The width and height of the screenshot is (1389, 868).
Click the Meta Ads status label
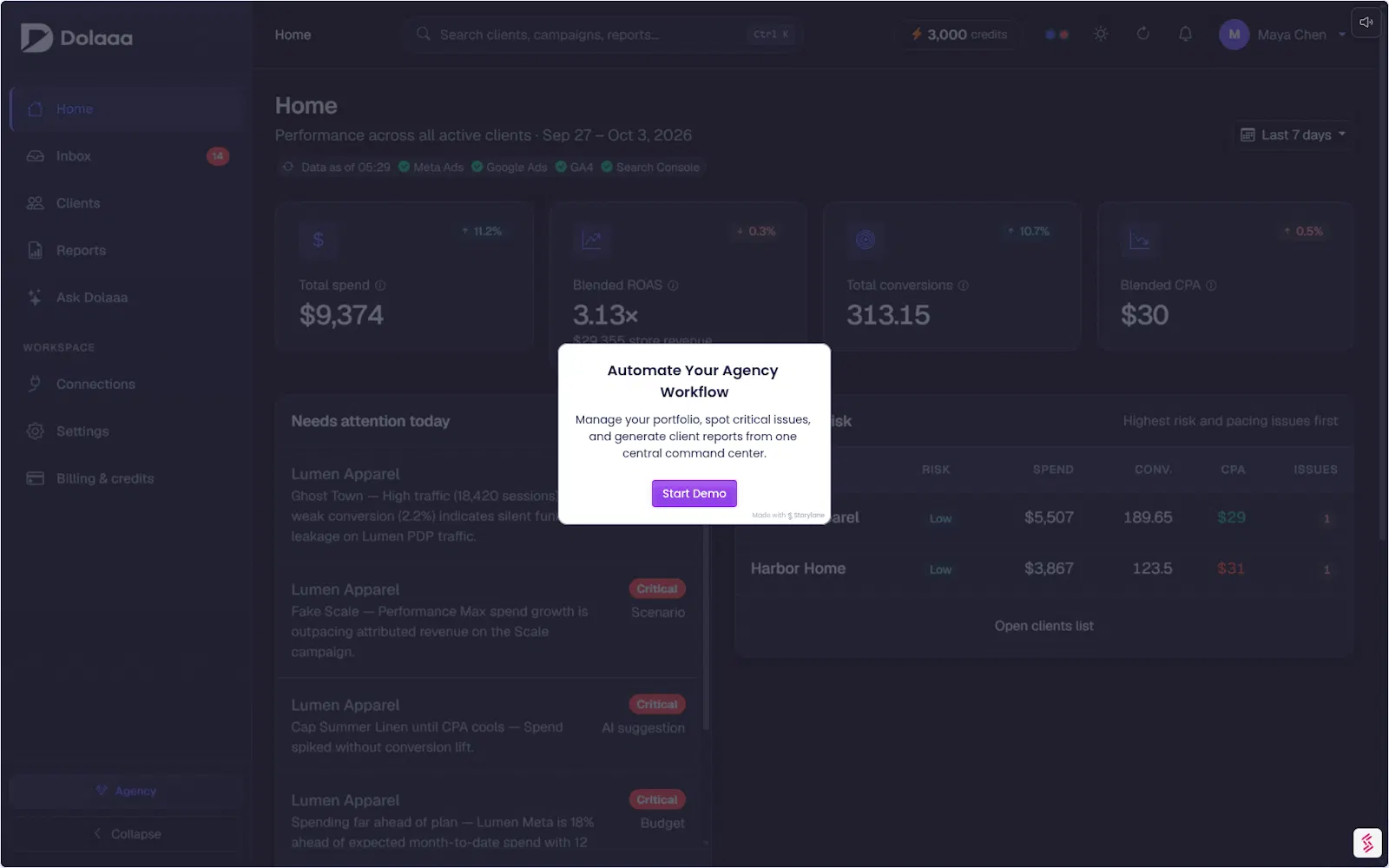[438, 168]
